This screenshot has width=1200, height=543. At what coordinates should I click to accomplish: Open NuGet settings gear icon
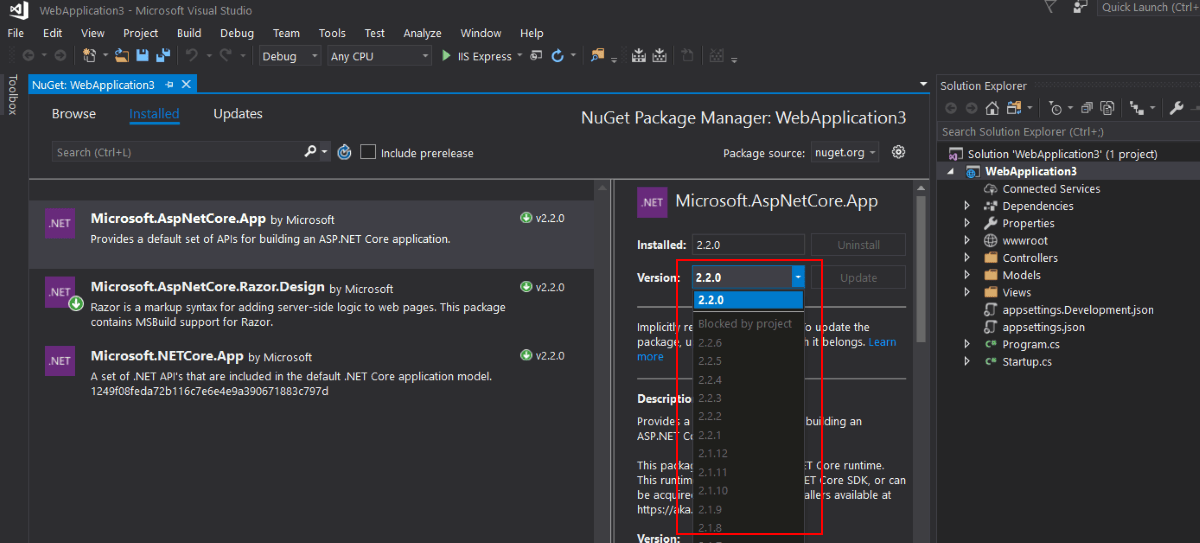click(x=898, y=152)
